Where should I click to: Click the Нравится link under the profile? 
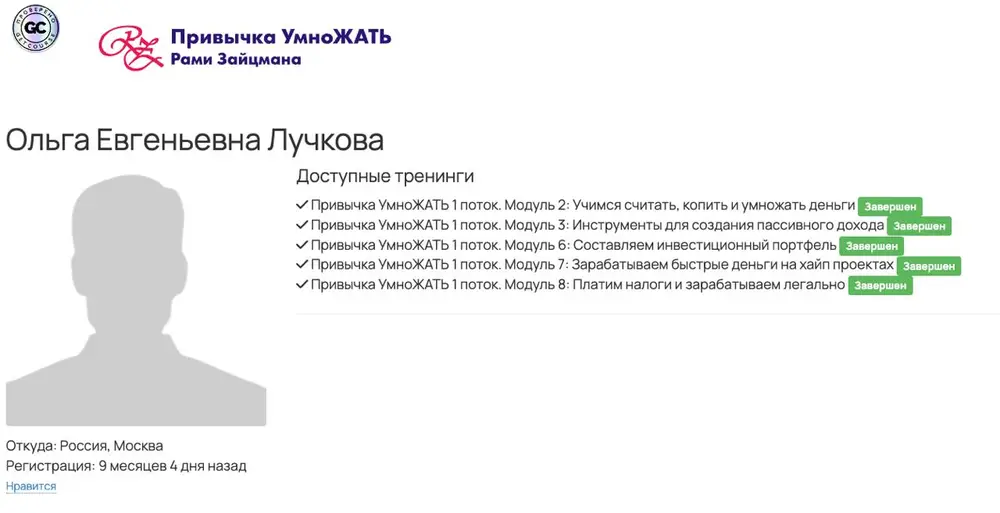(x=31, y=486)
